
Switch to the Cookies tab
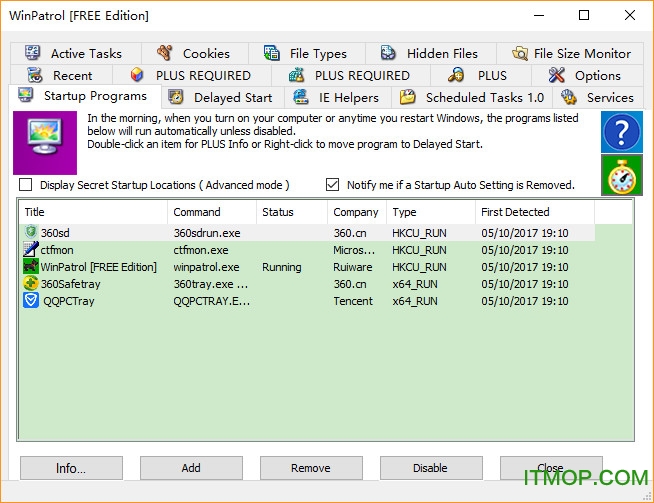[195, 53]
